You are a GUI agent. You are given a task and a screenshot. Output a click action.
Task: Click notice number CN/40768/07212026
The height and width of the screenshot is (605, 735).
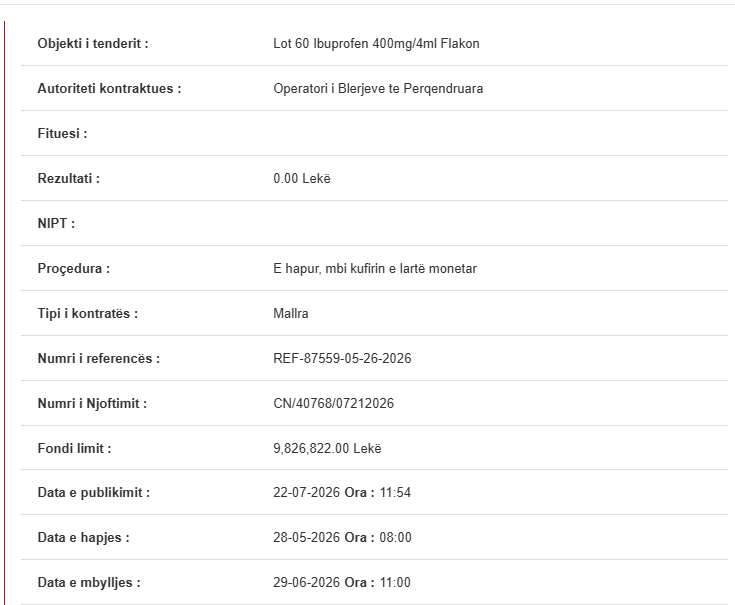pyautogui.click(x=333, y=403)
